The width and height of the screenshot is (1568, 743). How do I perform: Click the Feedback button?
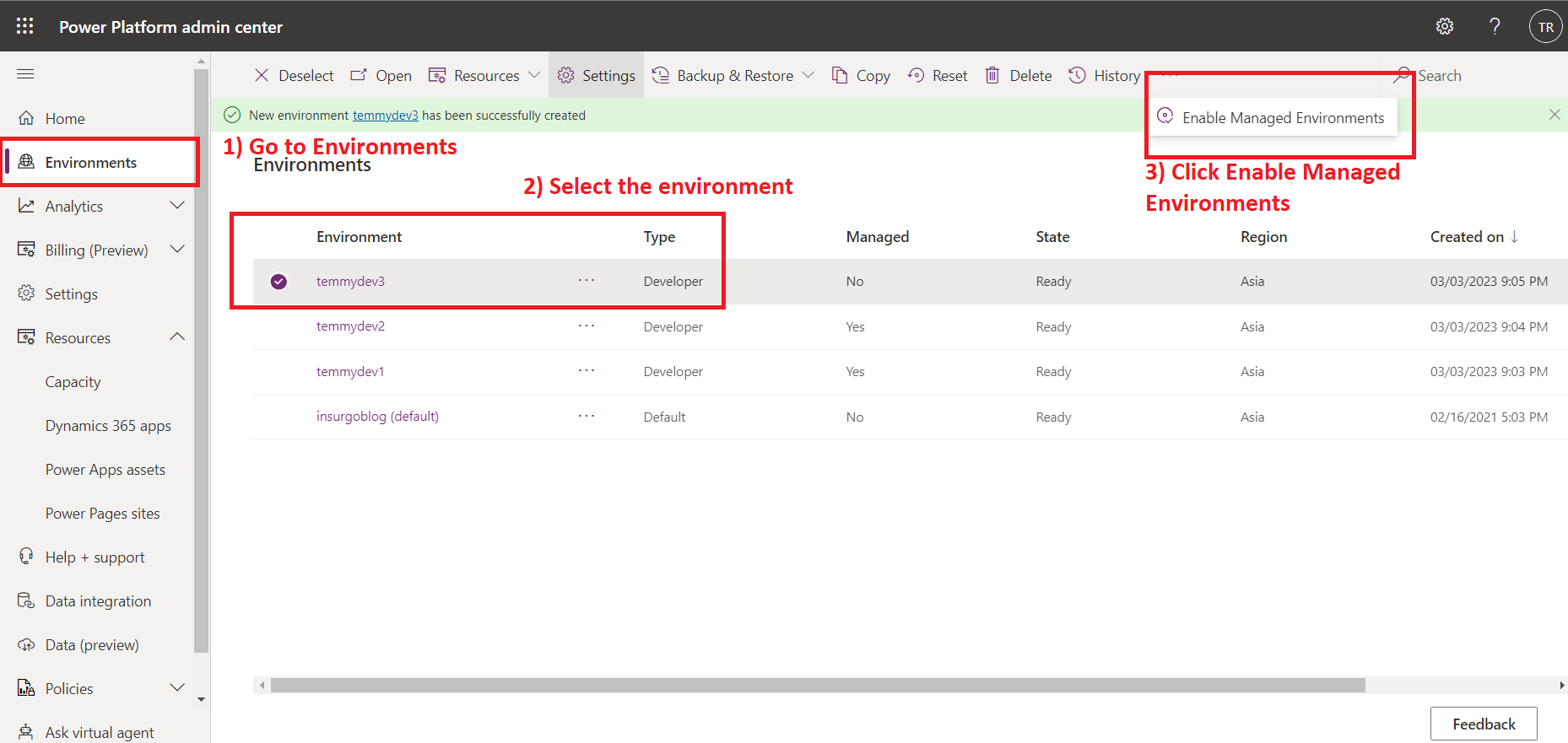[x=1484, y=724]
